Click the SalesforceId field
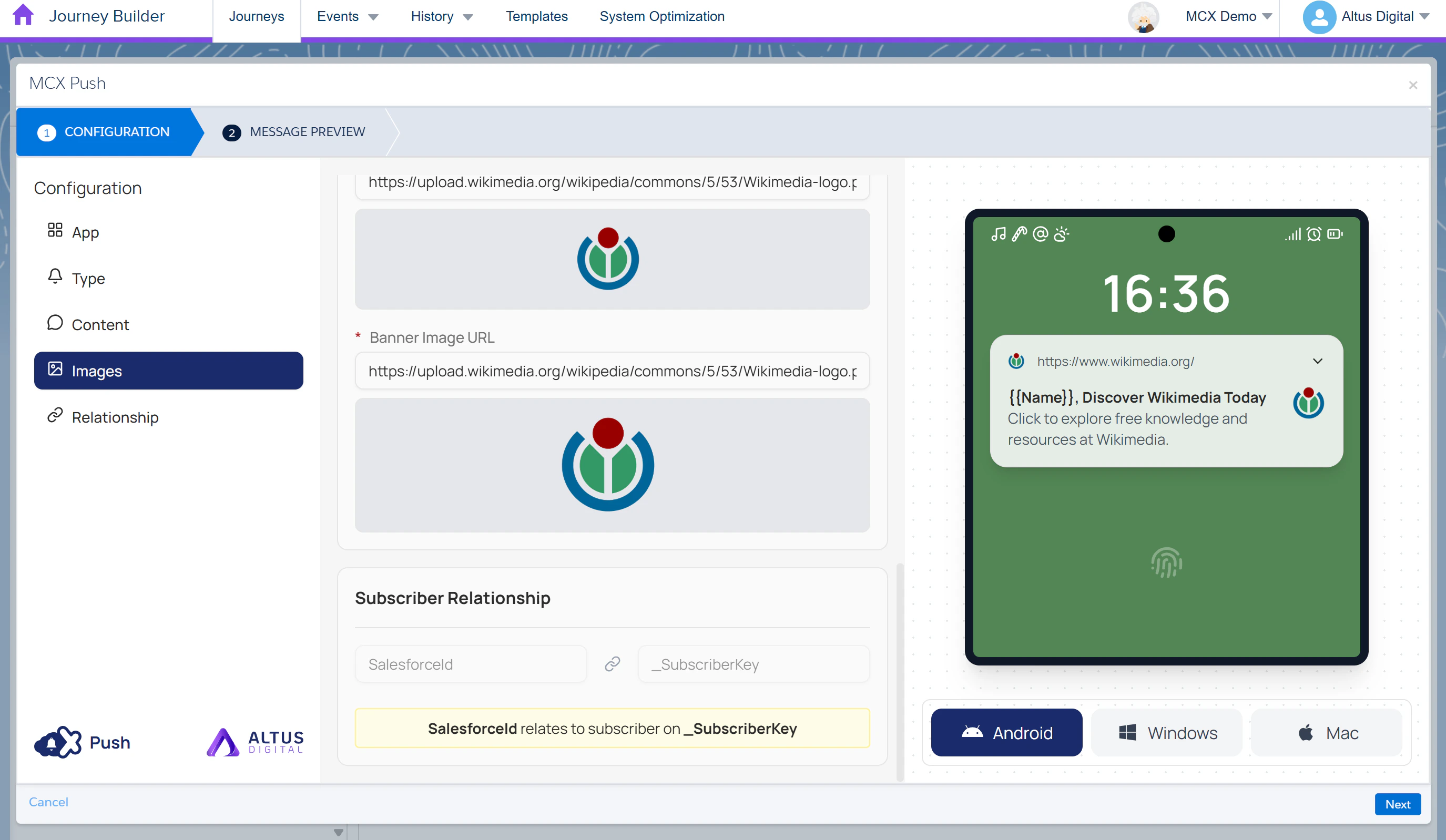The height and width of the screenshot is (840, 1446). 471,664
